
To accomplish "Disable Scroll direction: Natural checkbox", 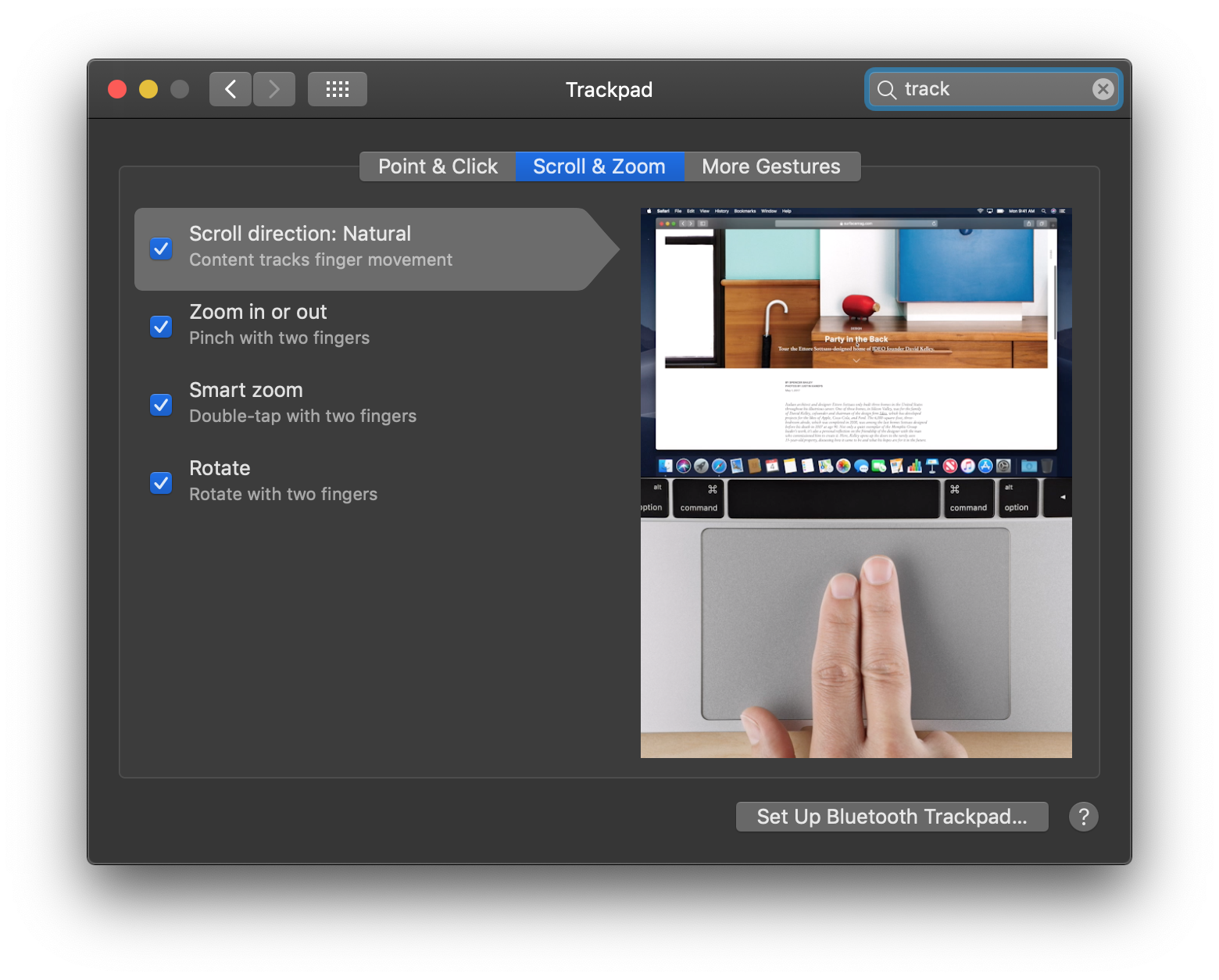I will pyautogui.click(x=161, y=249).
